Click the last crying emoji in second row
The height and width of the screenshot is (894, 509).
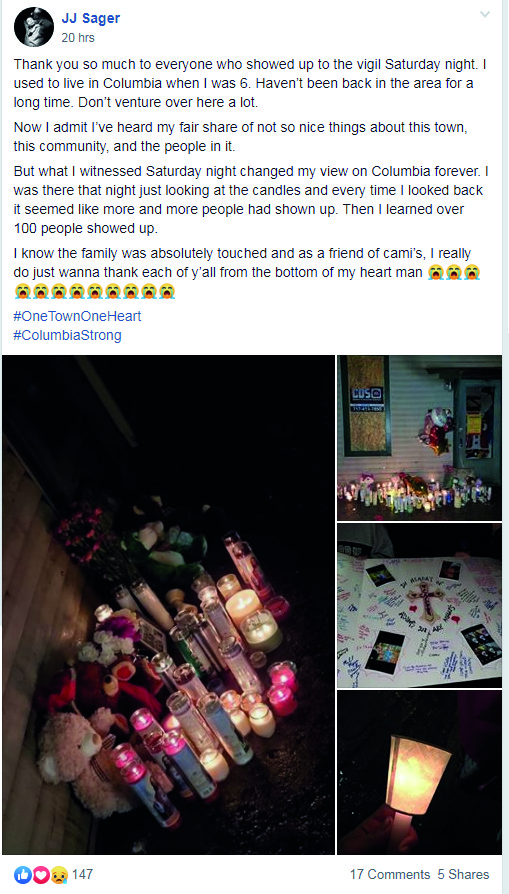pyautogui.click(x=167, y=292)
